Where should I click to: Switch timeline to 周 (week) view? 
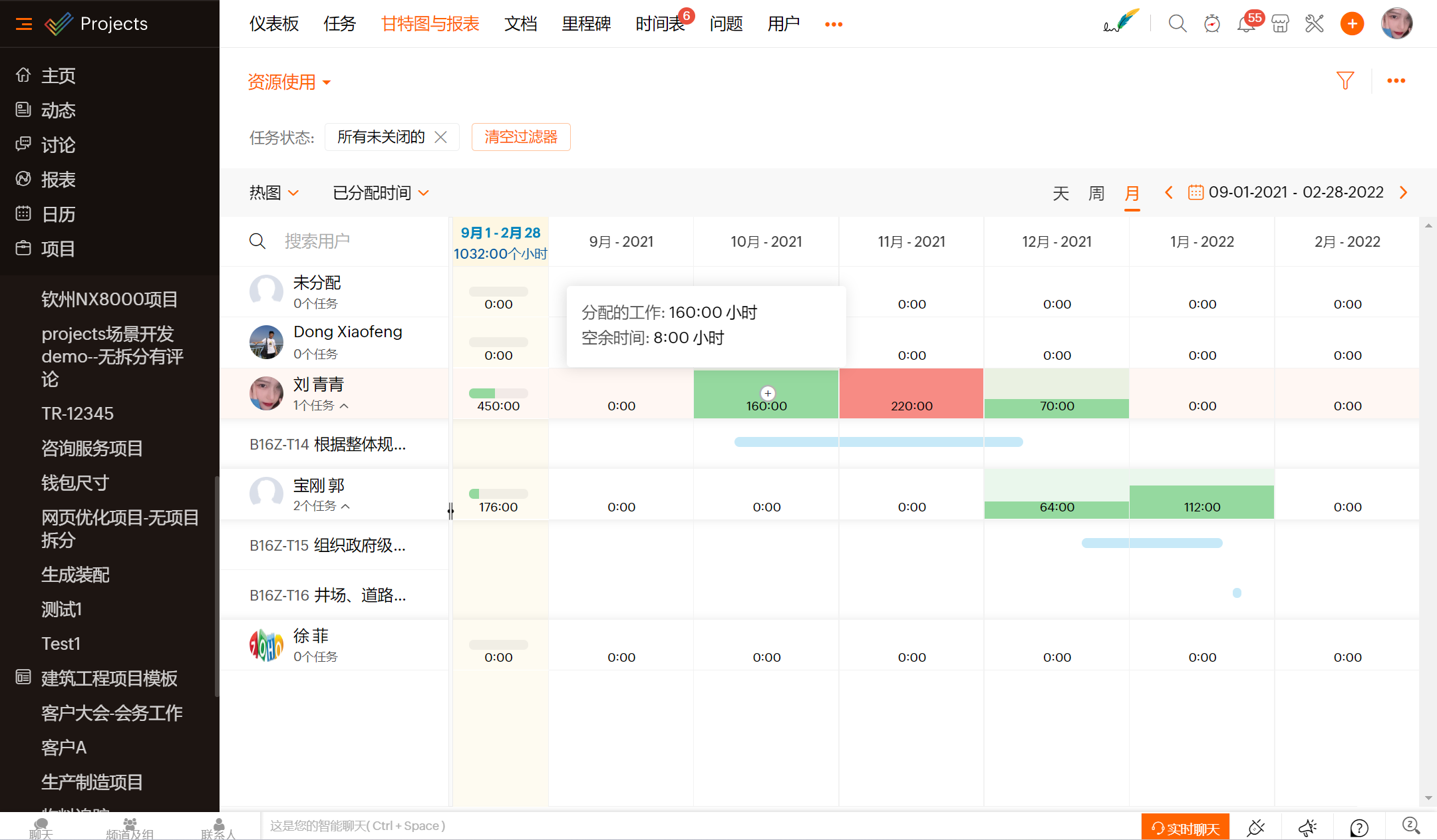pyautogui.click(x=1096, y=193)
